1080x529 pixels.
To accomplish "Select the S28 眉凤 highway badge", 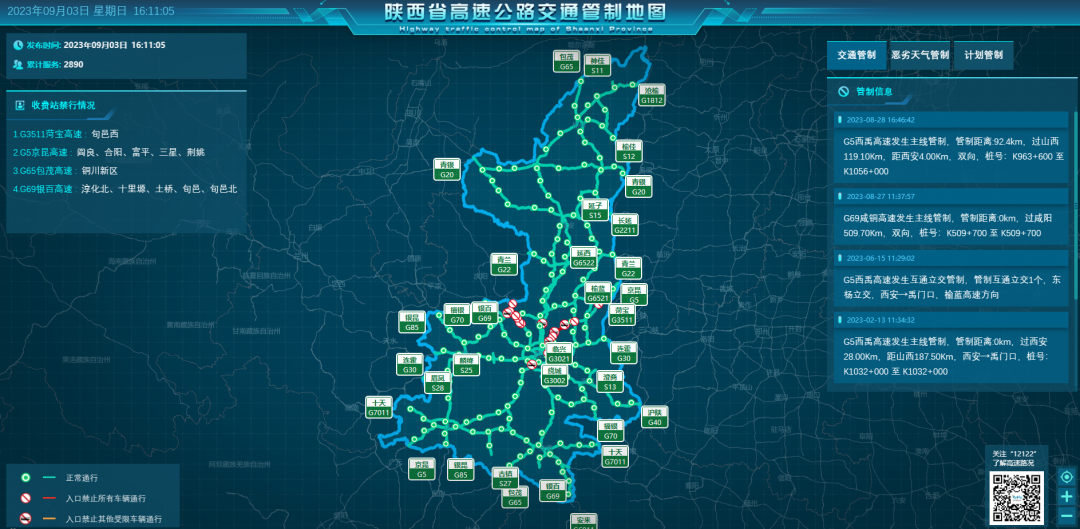I will pos(437,383).
